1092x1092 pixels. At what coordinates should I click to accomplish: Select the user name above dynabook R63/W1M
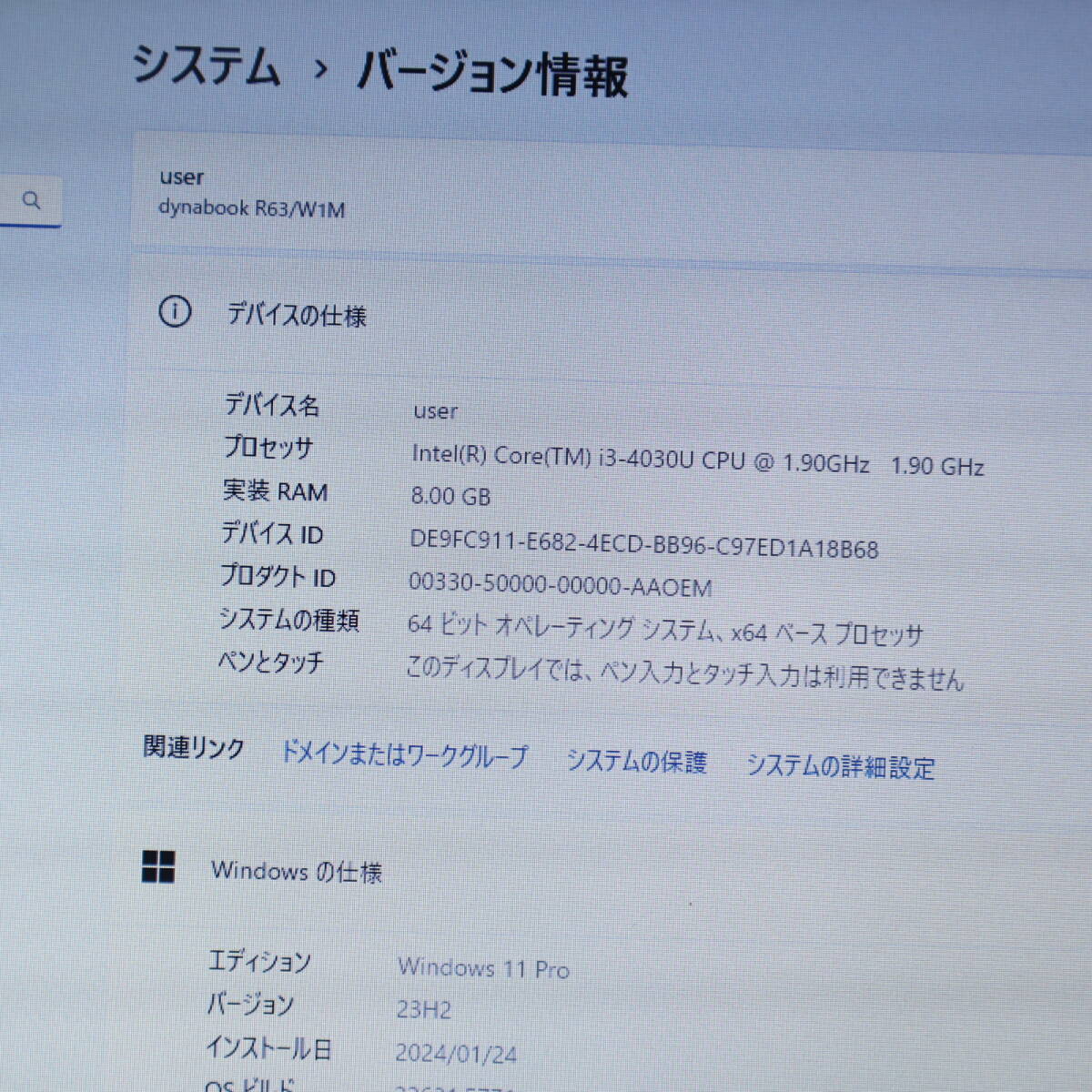(181, 177)
